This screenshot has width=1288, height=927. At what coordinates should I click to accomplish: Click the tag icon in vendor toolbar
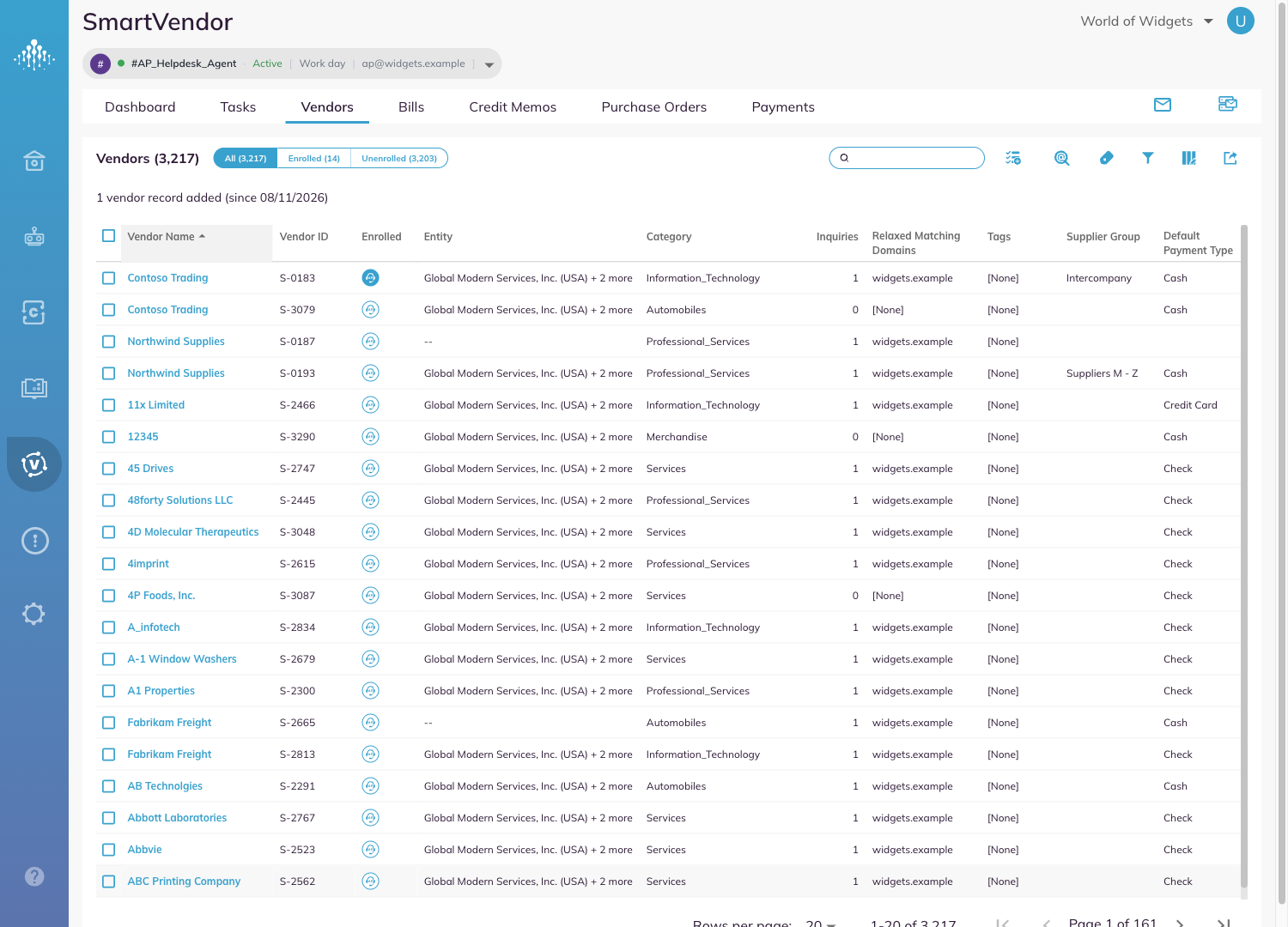point(1107,158)
